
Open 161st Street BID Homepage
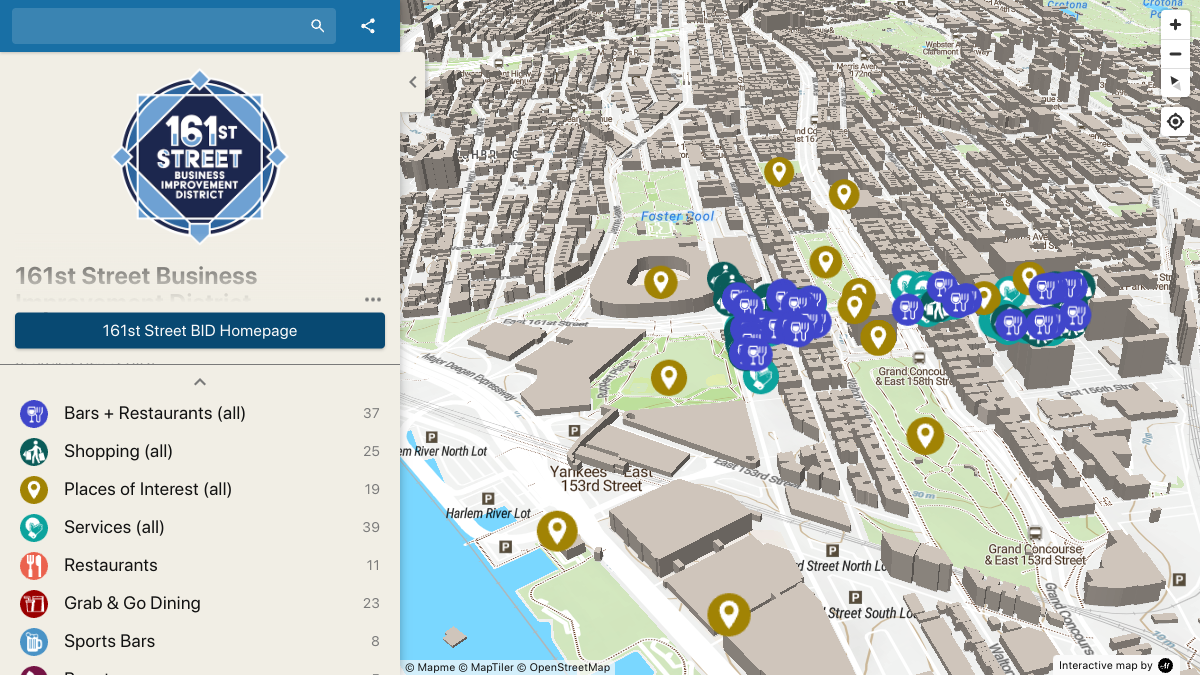click(200, 331)
